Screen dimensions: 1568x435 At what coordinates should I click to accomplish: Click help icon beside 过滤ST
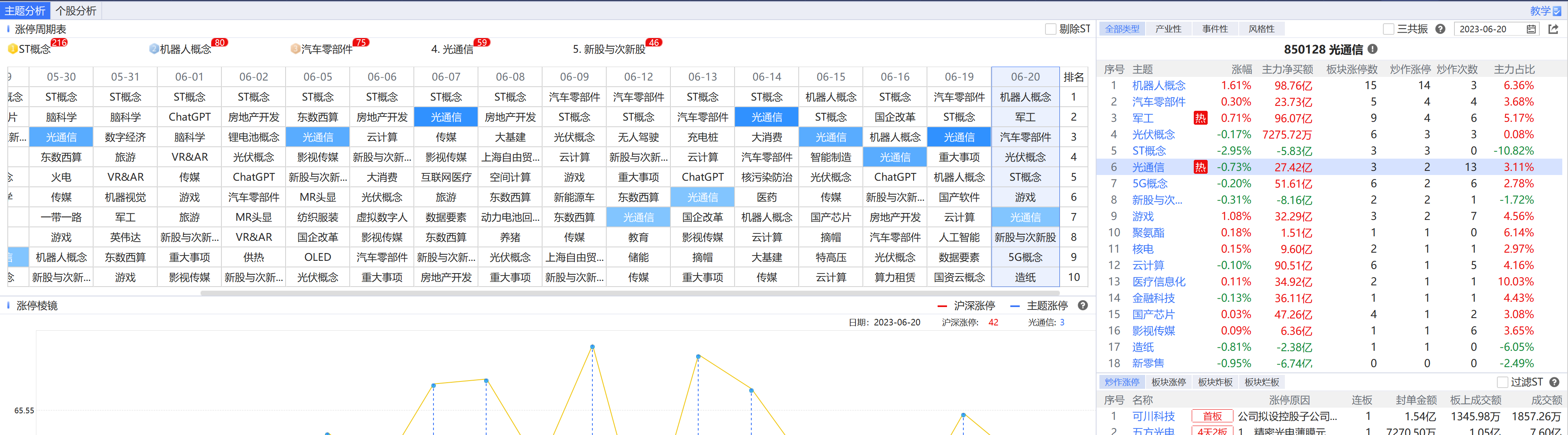click(1554, 382)
